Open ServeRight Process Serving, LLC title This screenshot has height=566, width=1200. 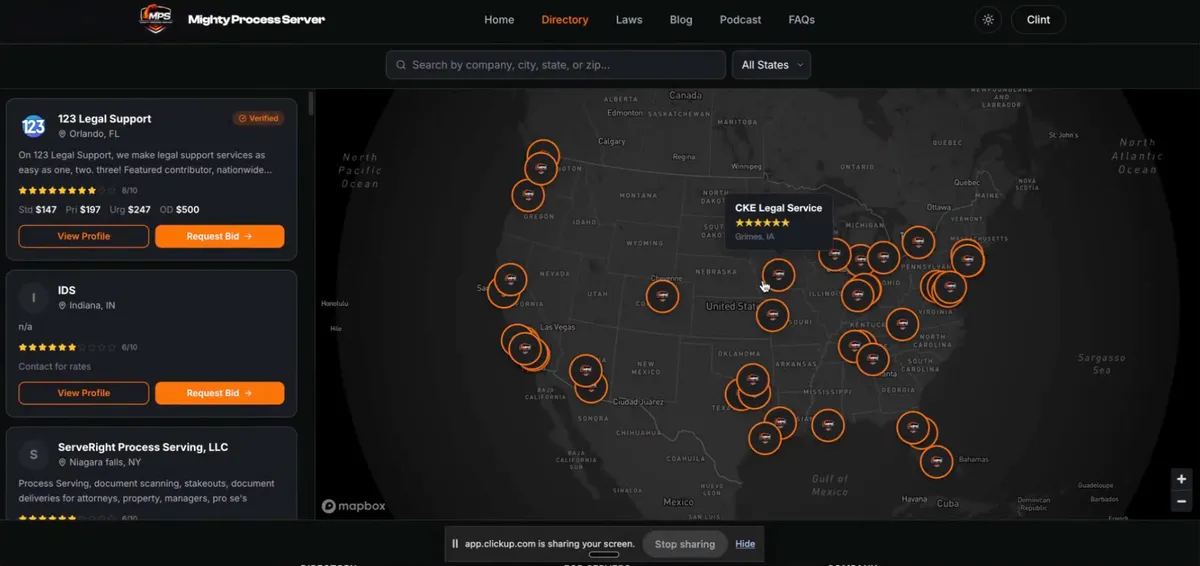(143, 447)
